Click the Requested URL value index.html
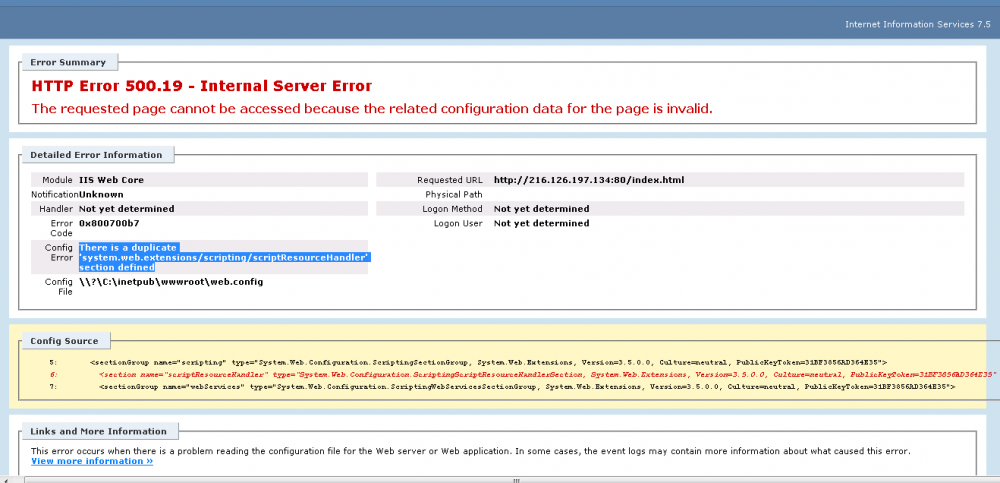This screenshot has width=1000, height=483. [588, 180]
